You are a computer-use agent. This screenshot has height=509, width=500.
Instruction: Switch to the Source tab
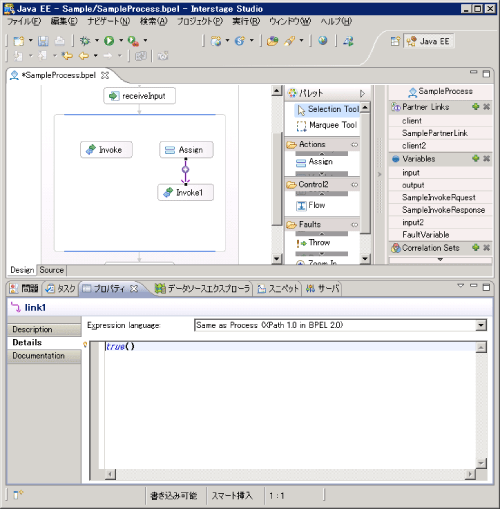click(x=52, y=270)
